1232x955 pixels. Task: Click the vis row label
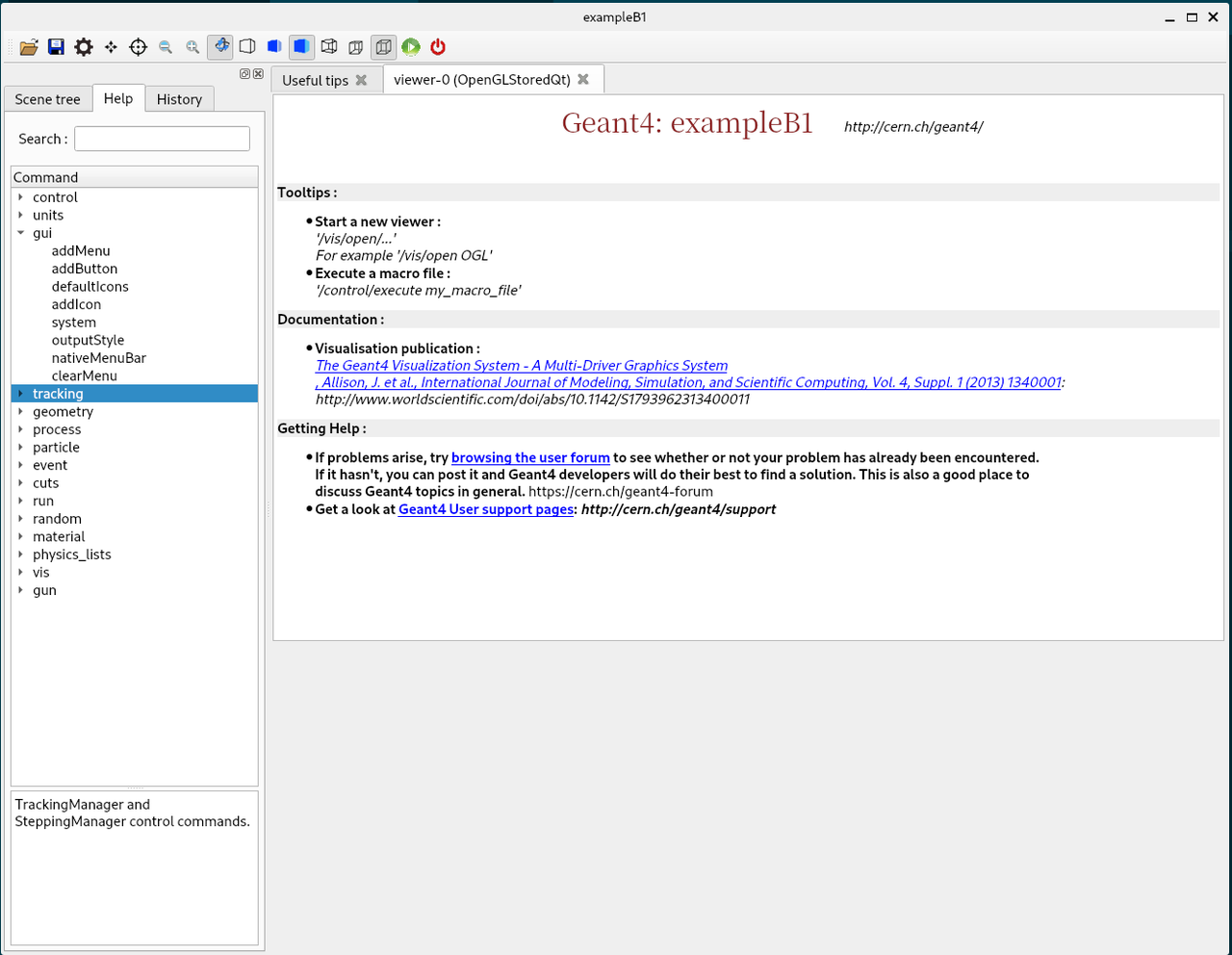point(41,572)
